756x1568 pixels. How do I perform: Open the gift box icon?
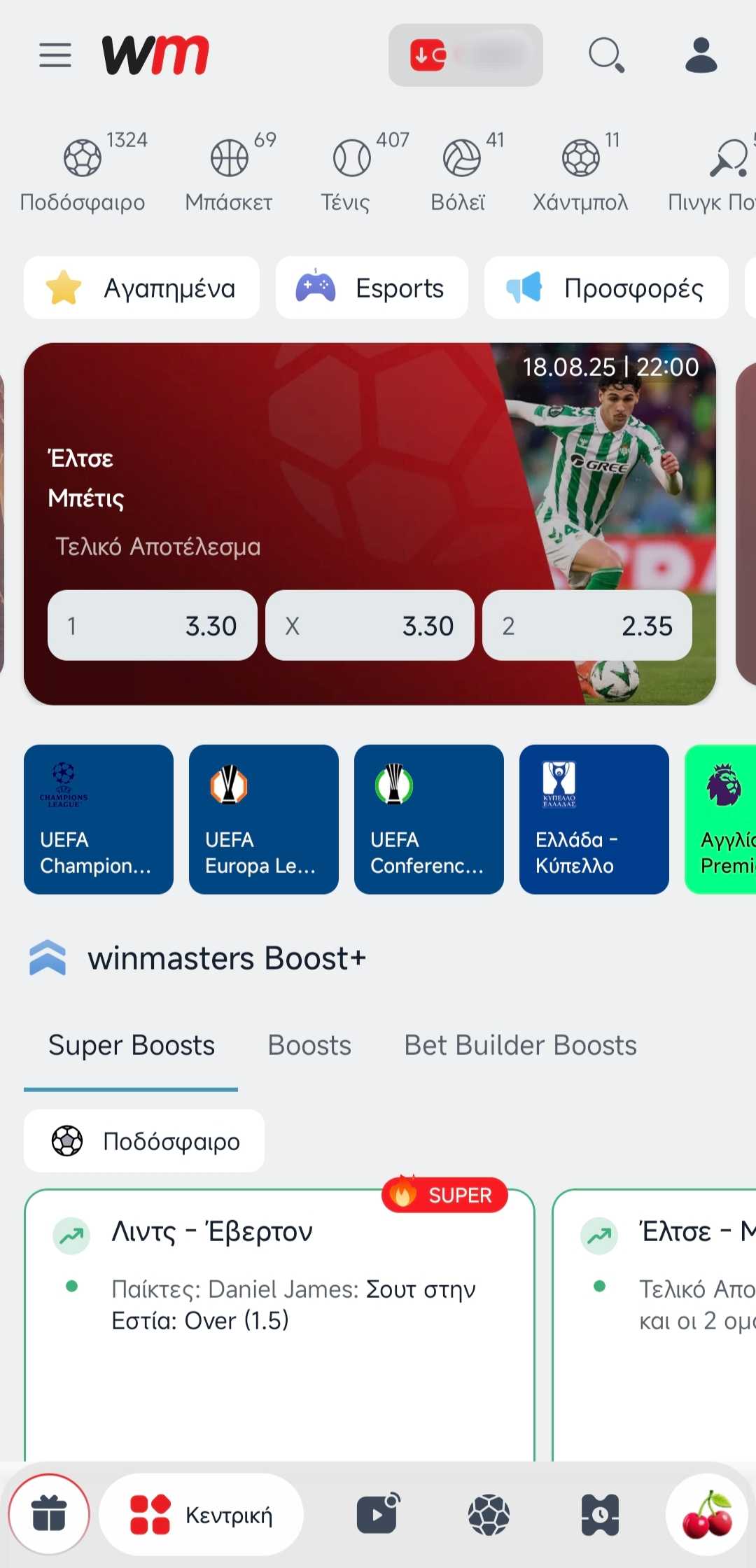(49, 1514)
